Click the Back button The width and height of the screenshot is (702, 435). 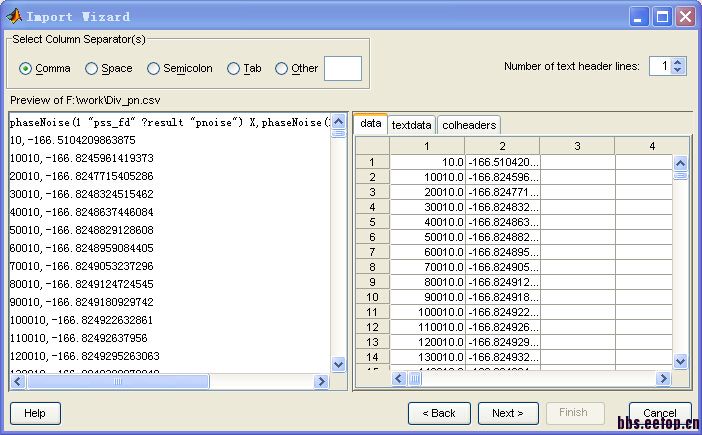[439, 413]
